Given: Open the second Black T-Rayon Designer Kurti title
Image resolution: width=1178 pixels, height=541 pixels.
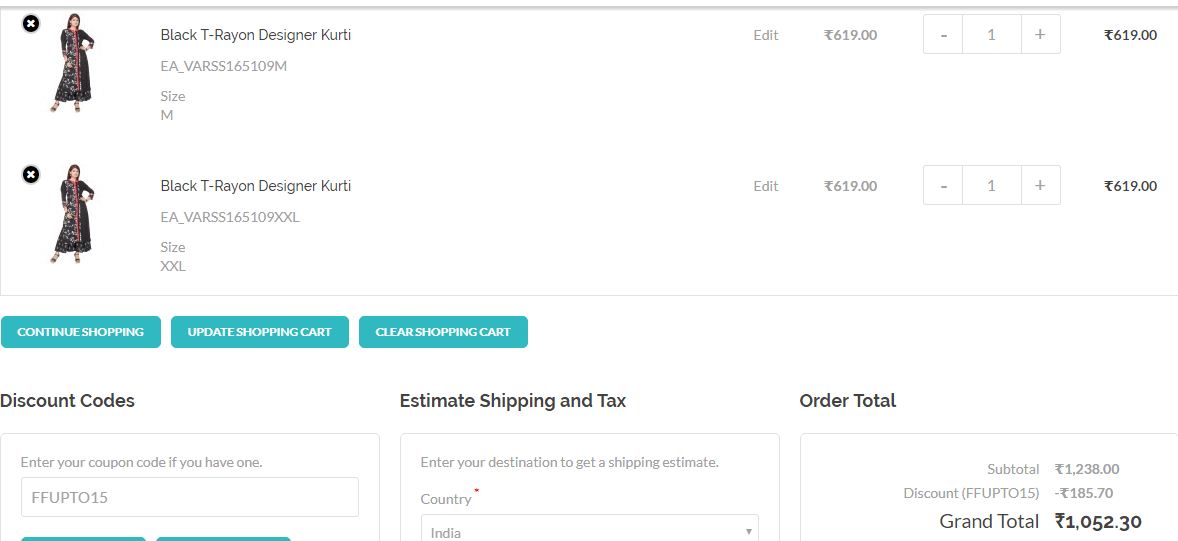Looking at the screenshot, I should (255, 186).
